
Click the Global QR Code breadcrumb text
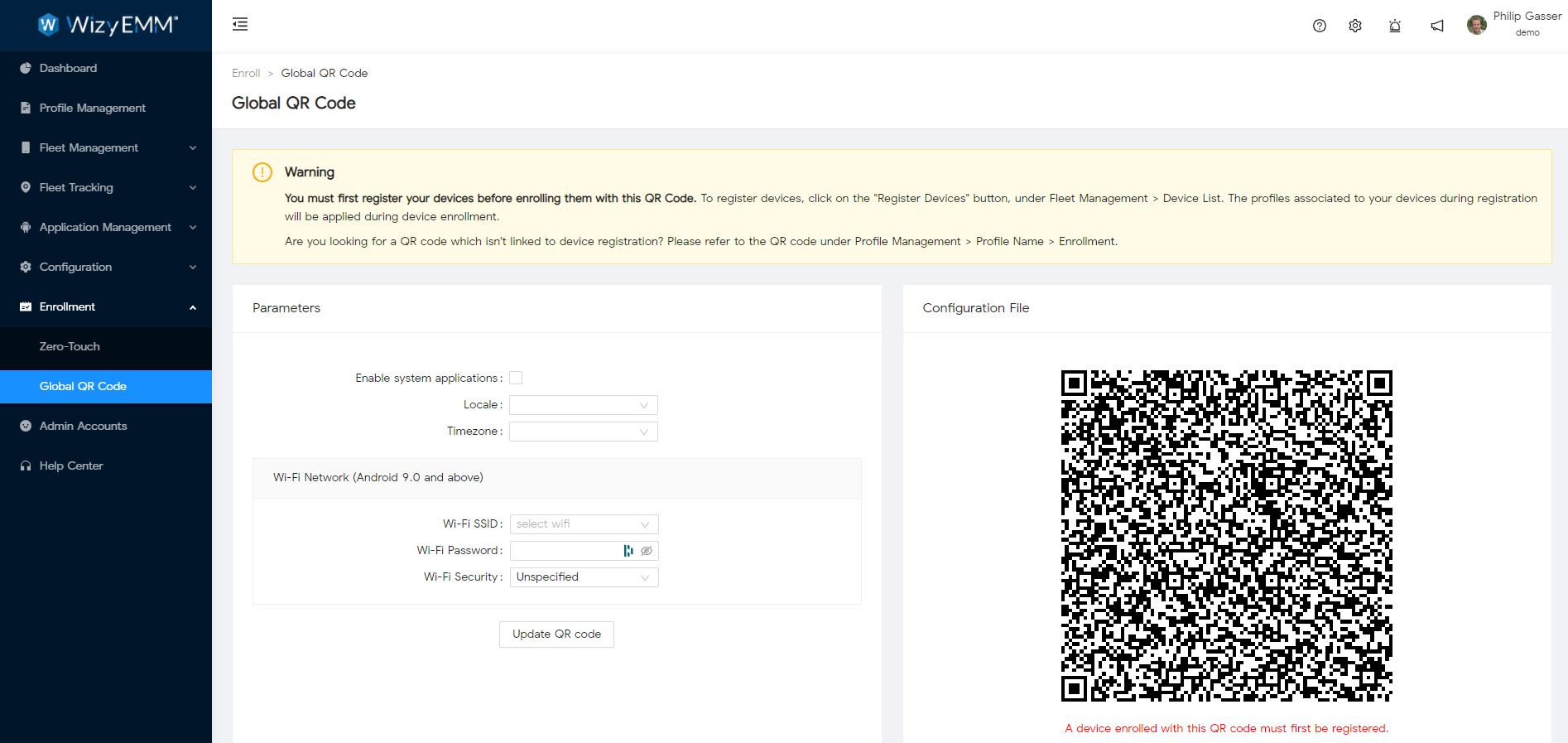click(325, 73)
